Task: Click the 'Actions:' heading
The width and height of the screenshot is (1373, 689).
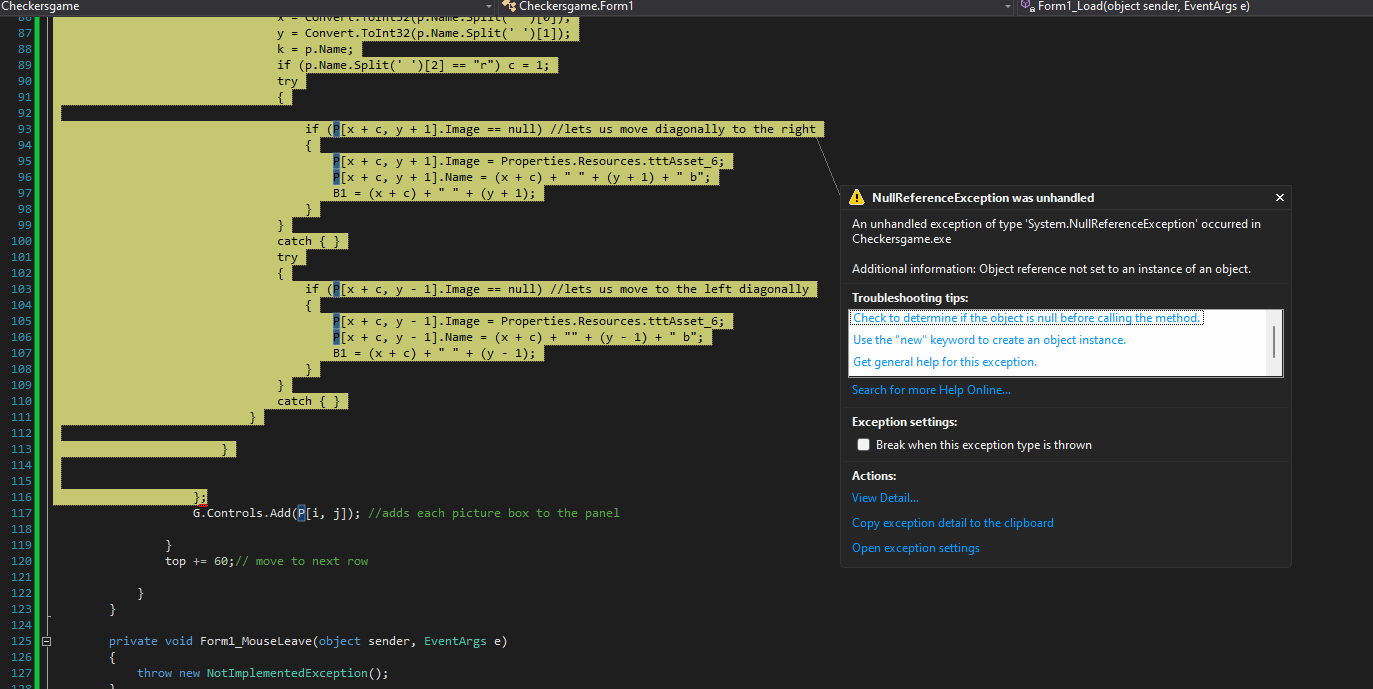Action: click(874, 476)
